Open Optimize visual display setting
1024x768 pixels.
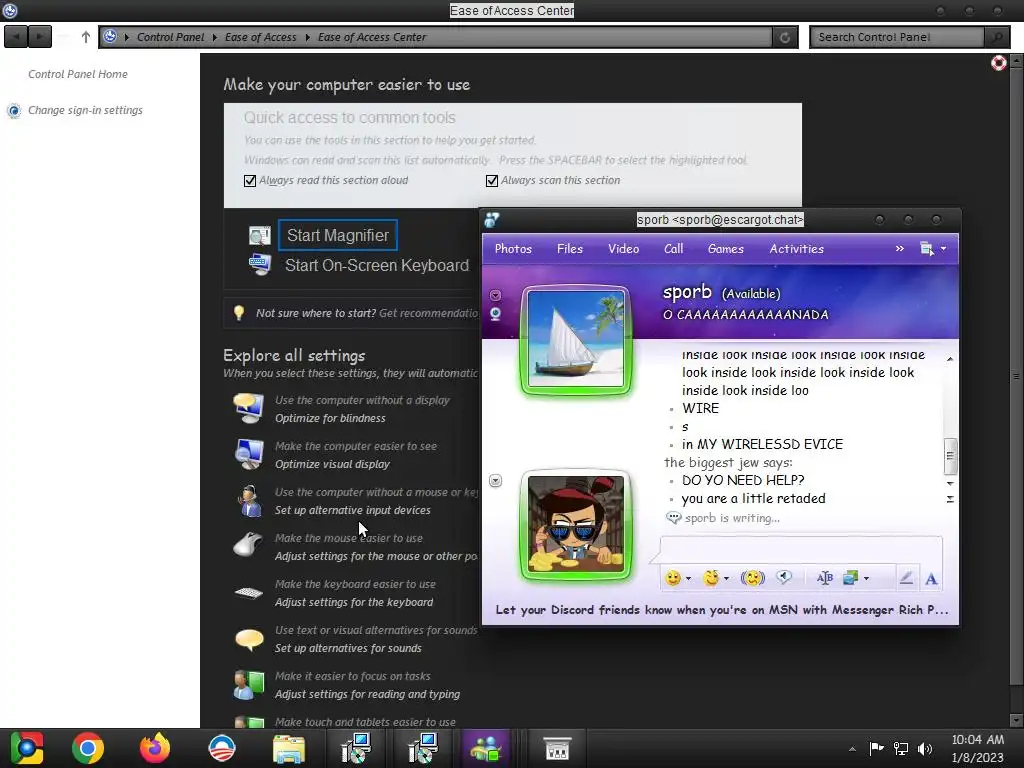point(332,464)
